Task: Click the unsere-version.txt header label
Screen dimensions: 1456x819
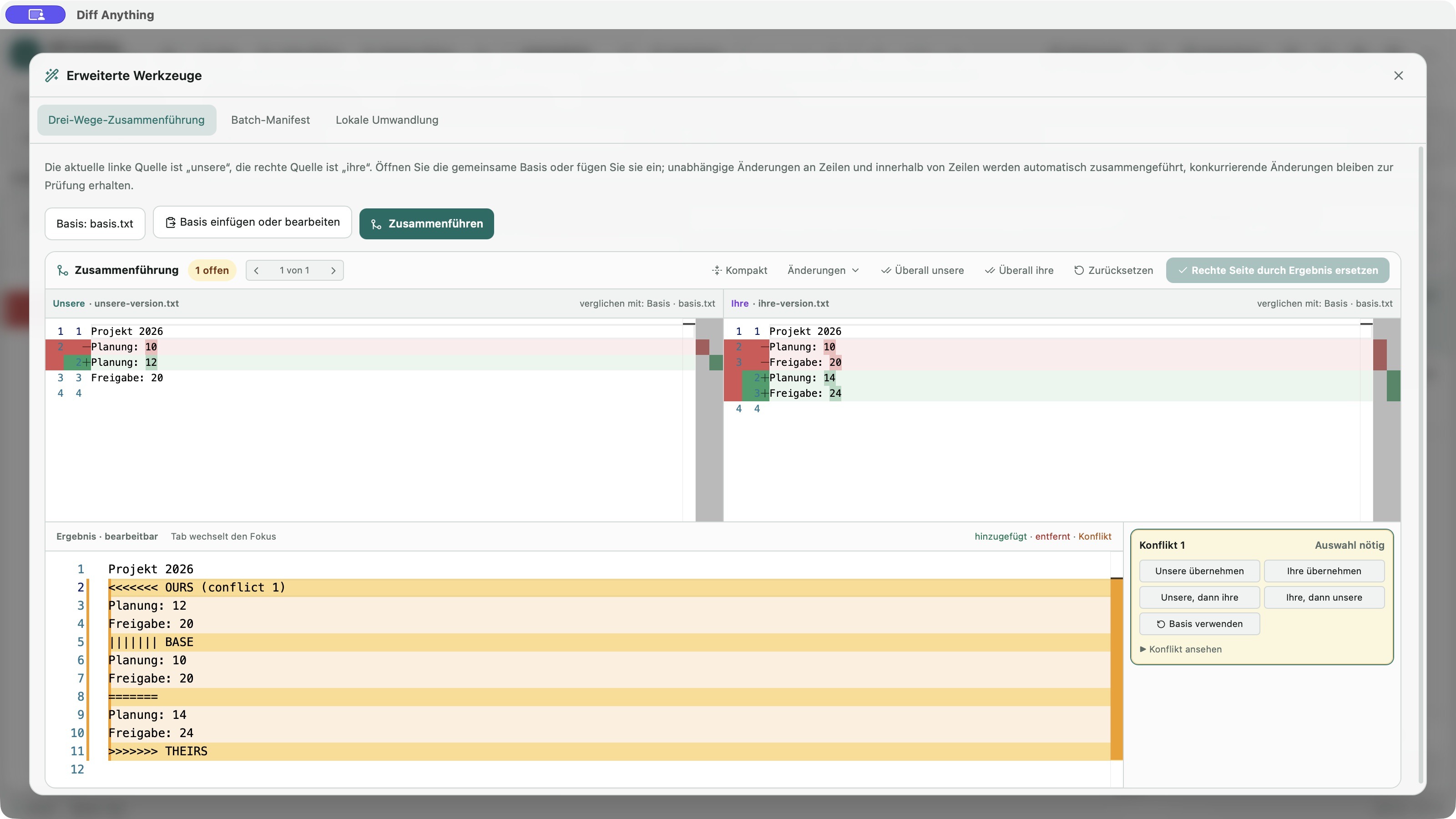Action: [x=136, y=303]
